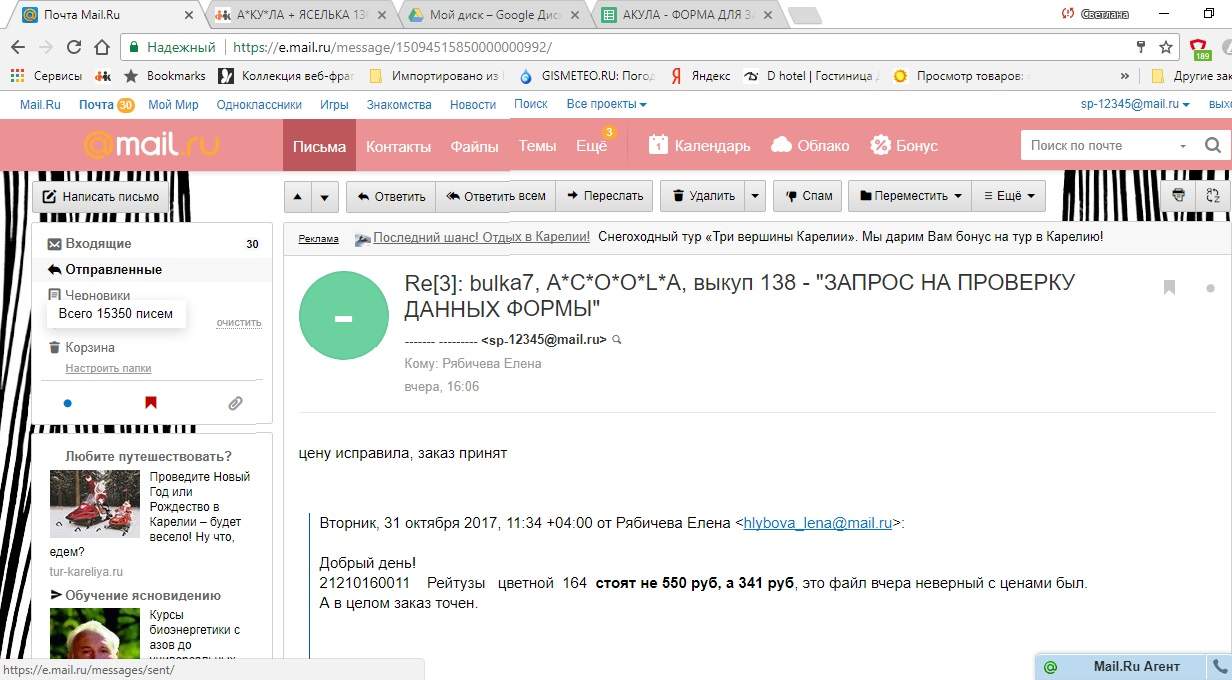Print this message via the printer icon
This screenshot has width=1232, height=680.
click(1179, 196)
